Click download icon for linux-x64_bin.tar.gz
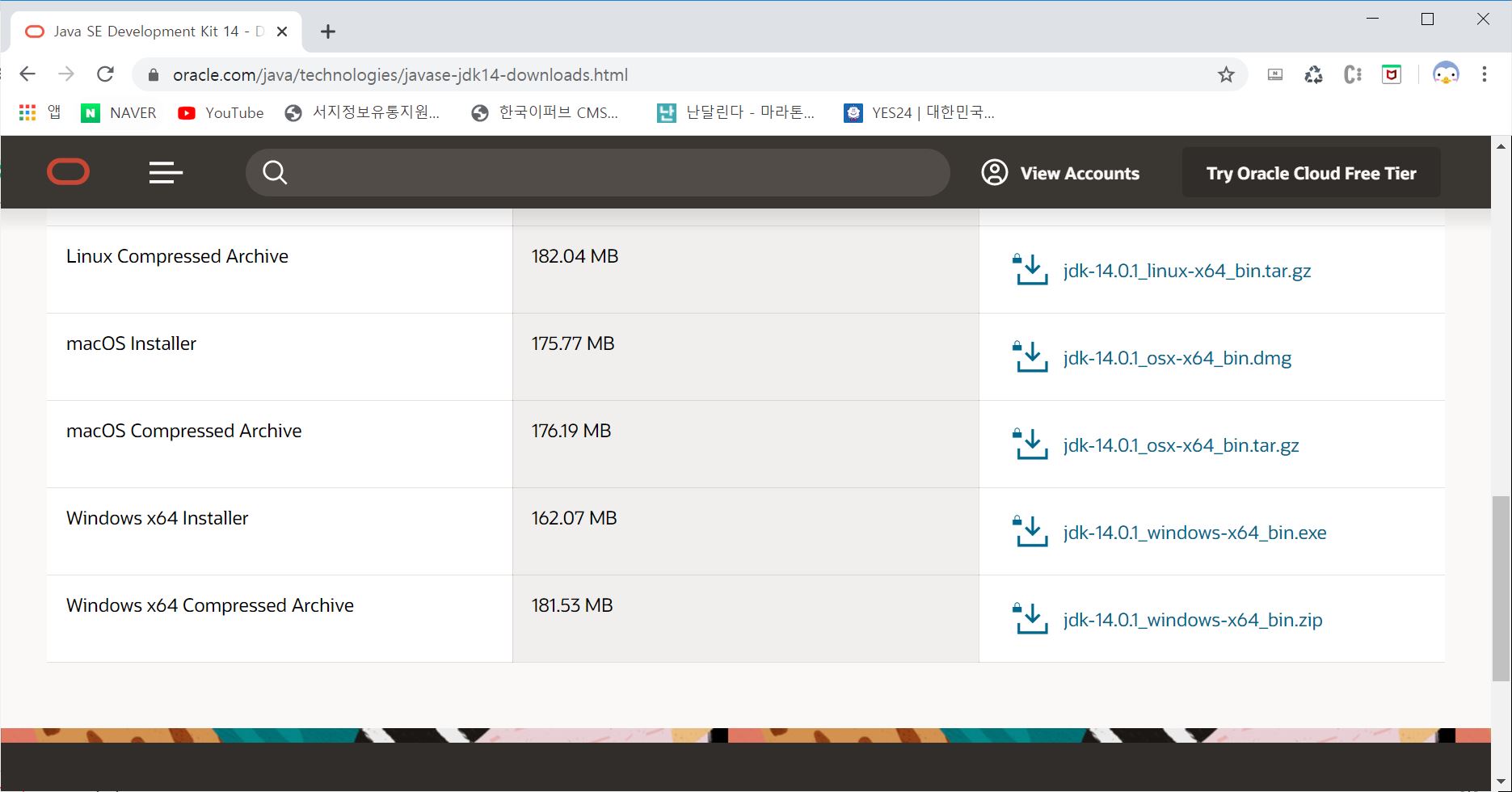1512x792 pixels. pos(1030,270)
